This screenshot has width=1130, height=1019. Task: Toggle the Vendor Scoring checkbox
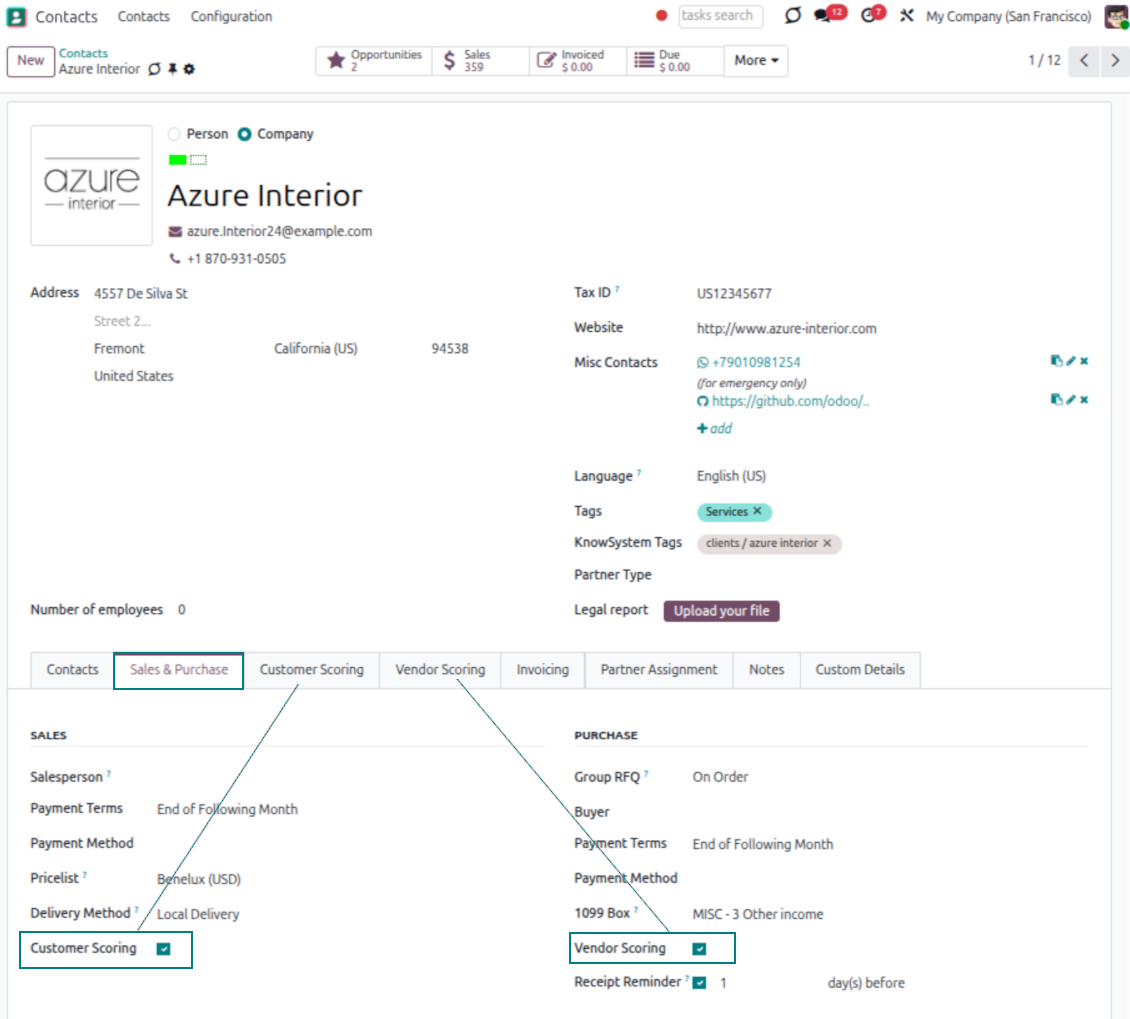[699, 949]
